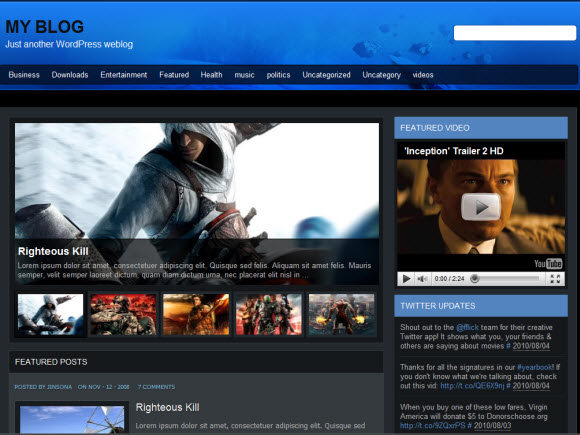Open the politics category
Viewport: 580px width, 435px height.
point(278,75)
